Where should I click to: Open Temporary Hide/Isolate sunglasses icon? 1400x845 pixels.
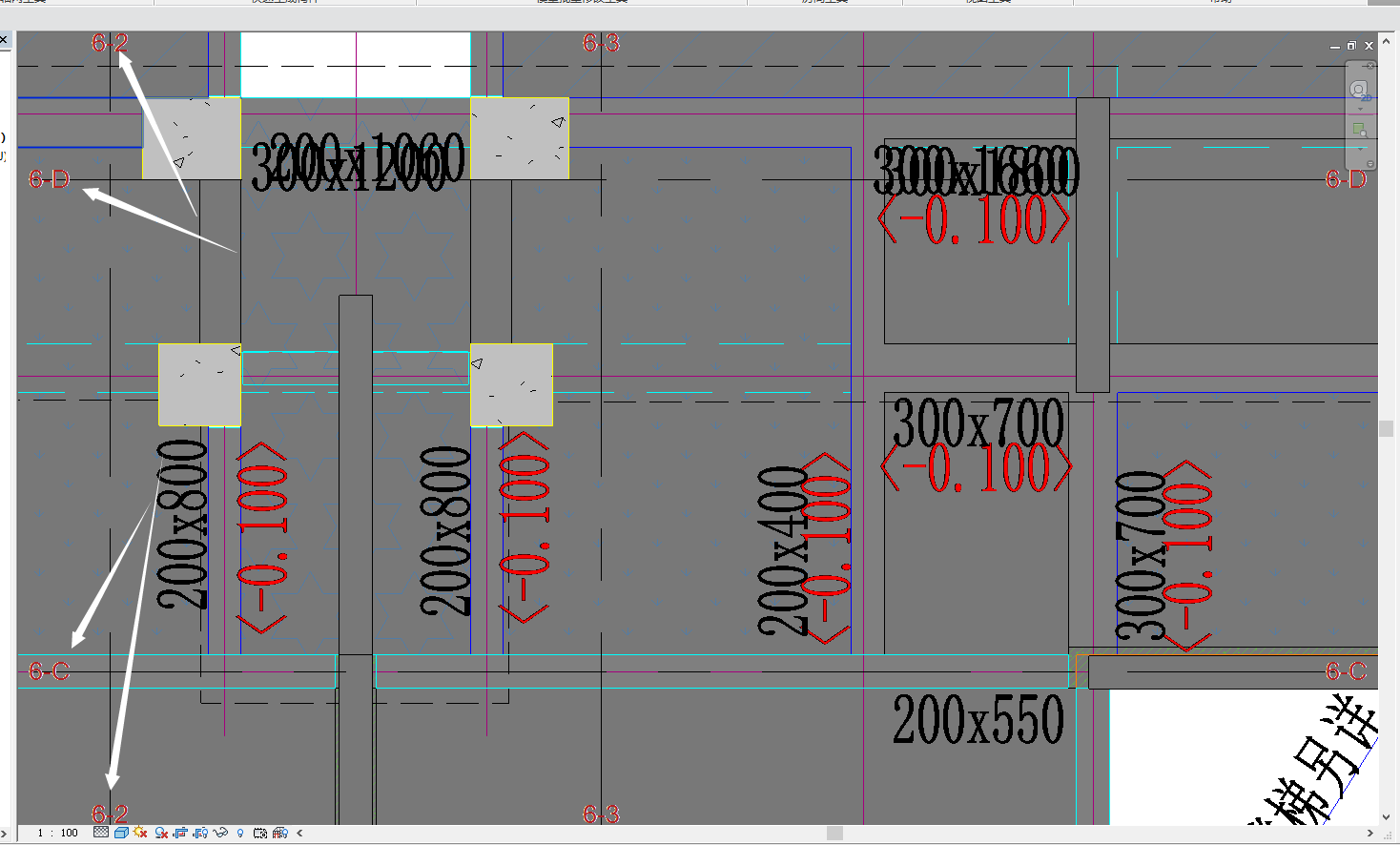(x=220, y=833)
